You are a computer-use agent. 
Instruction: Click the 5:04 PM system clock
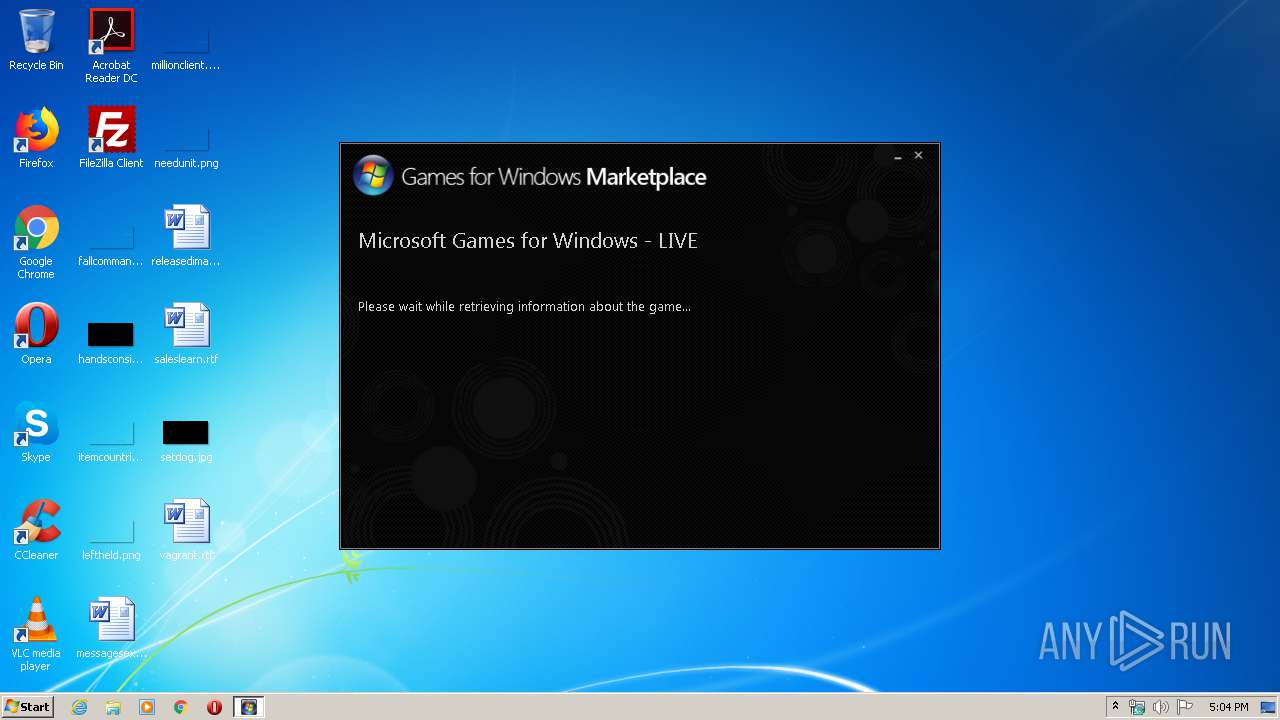pos(1228,707)
